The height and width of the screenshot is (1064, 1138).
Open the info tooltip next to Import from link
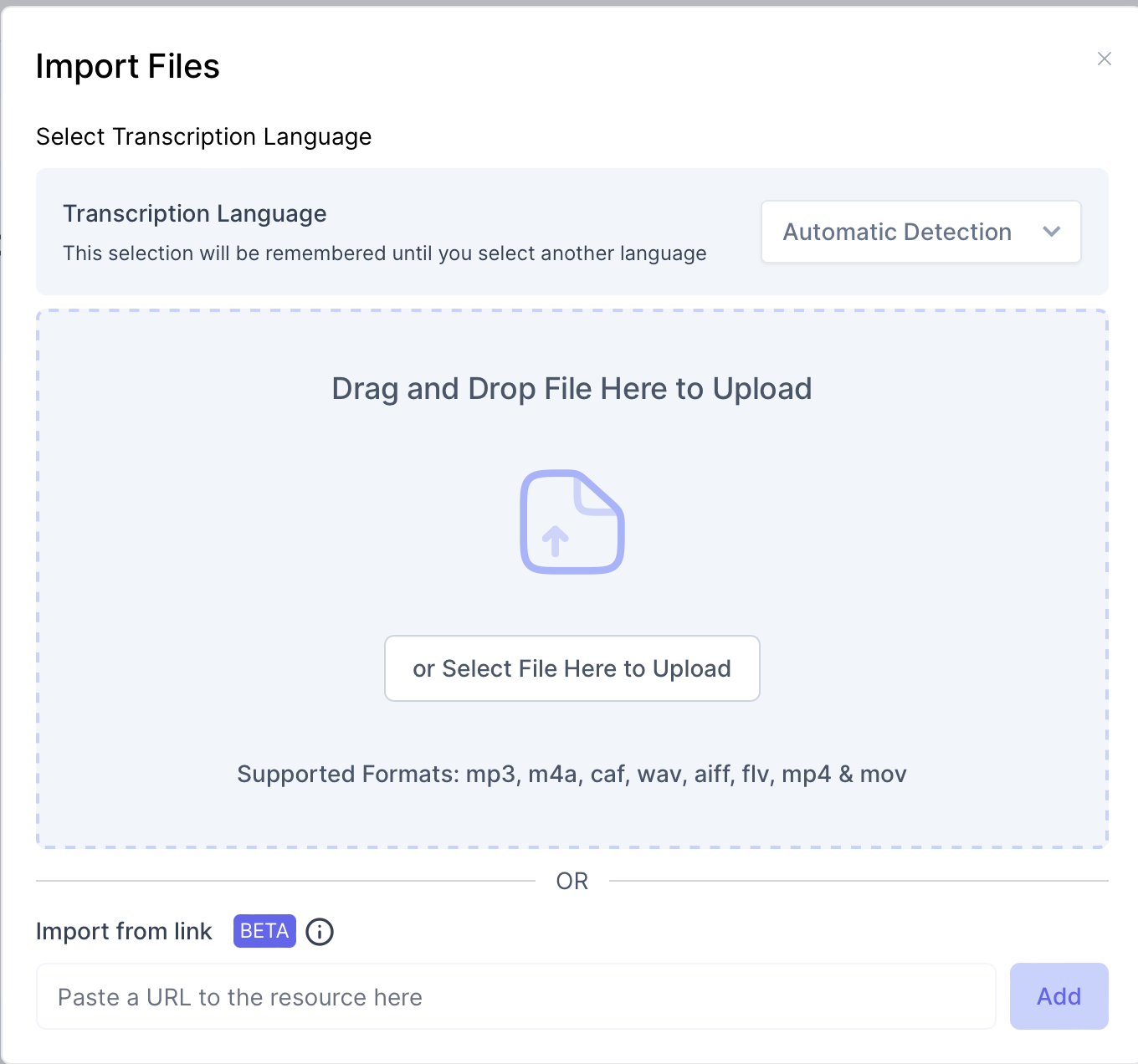pos(320,931)
